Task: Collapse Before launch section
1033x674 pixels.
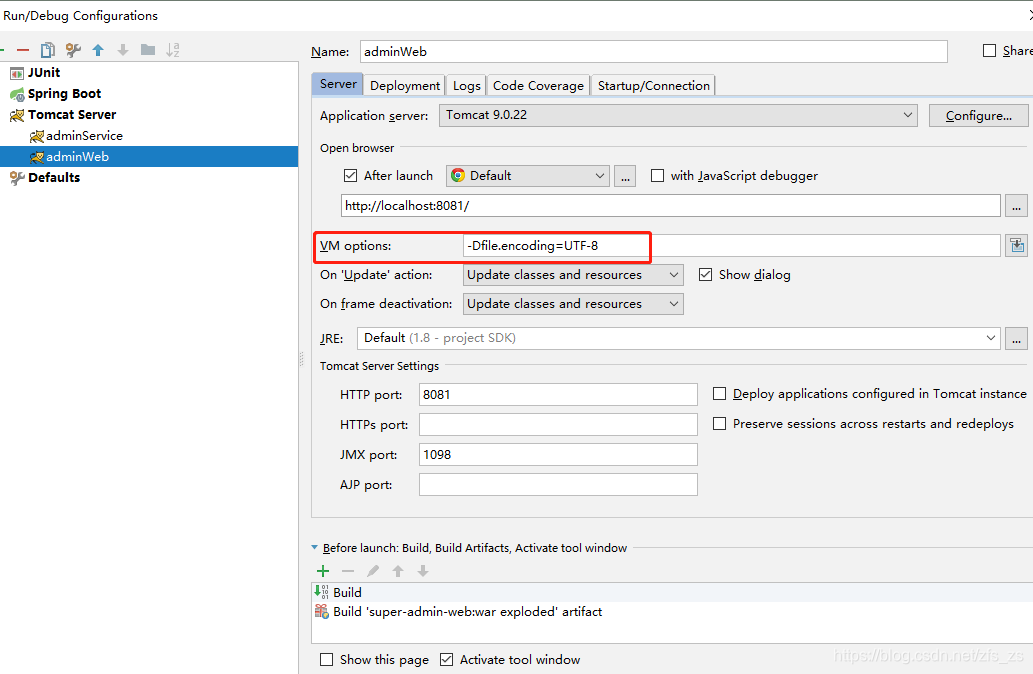Action: coord(314,548)
